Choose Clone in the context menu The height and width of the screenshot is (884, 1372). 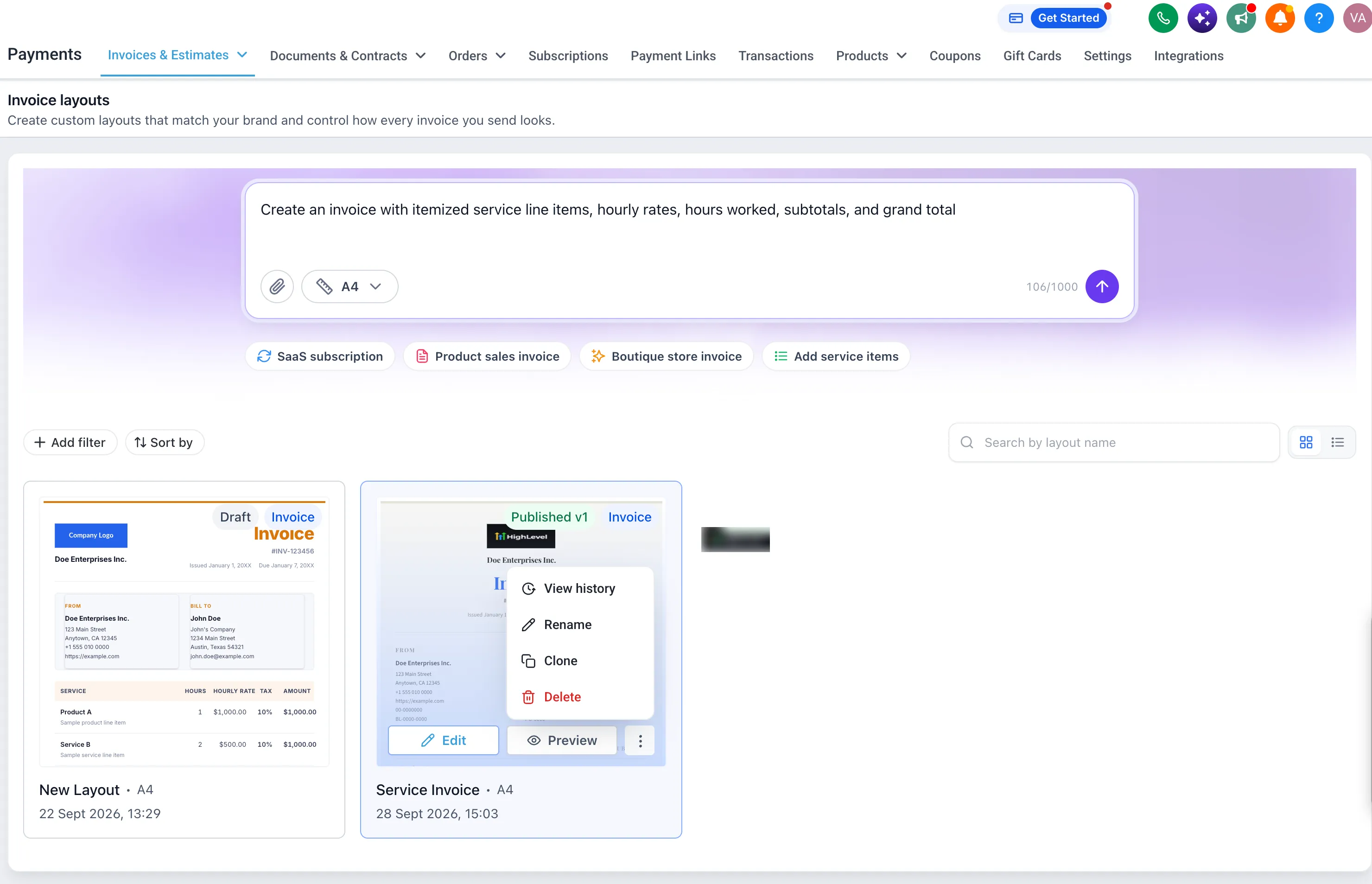tap(579, 661)
